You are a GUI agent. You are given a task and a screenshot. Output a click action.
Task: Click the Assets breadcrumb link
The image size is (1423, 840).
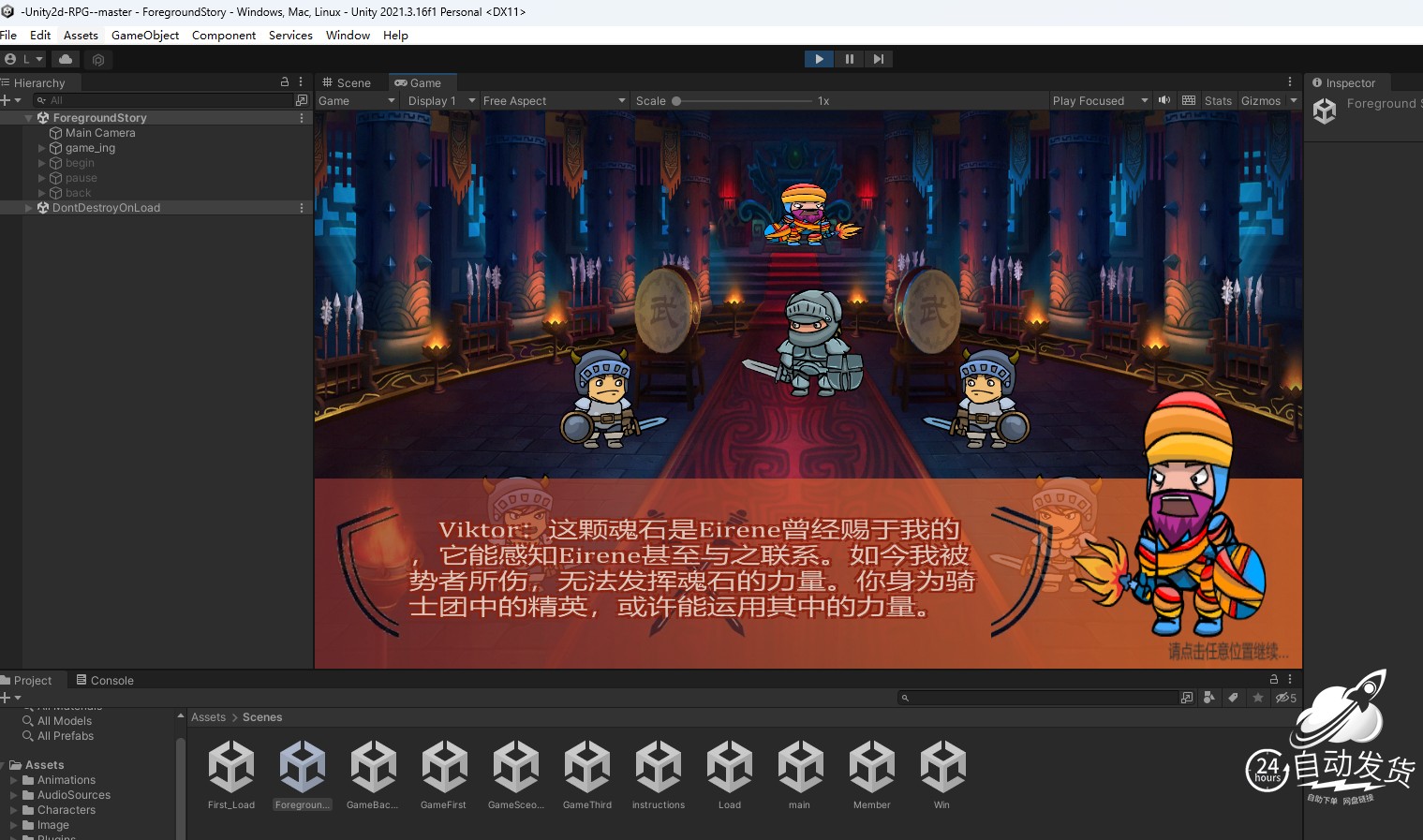(208, 717)
